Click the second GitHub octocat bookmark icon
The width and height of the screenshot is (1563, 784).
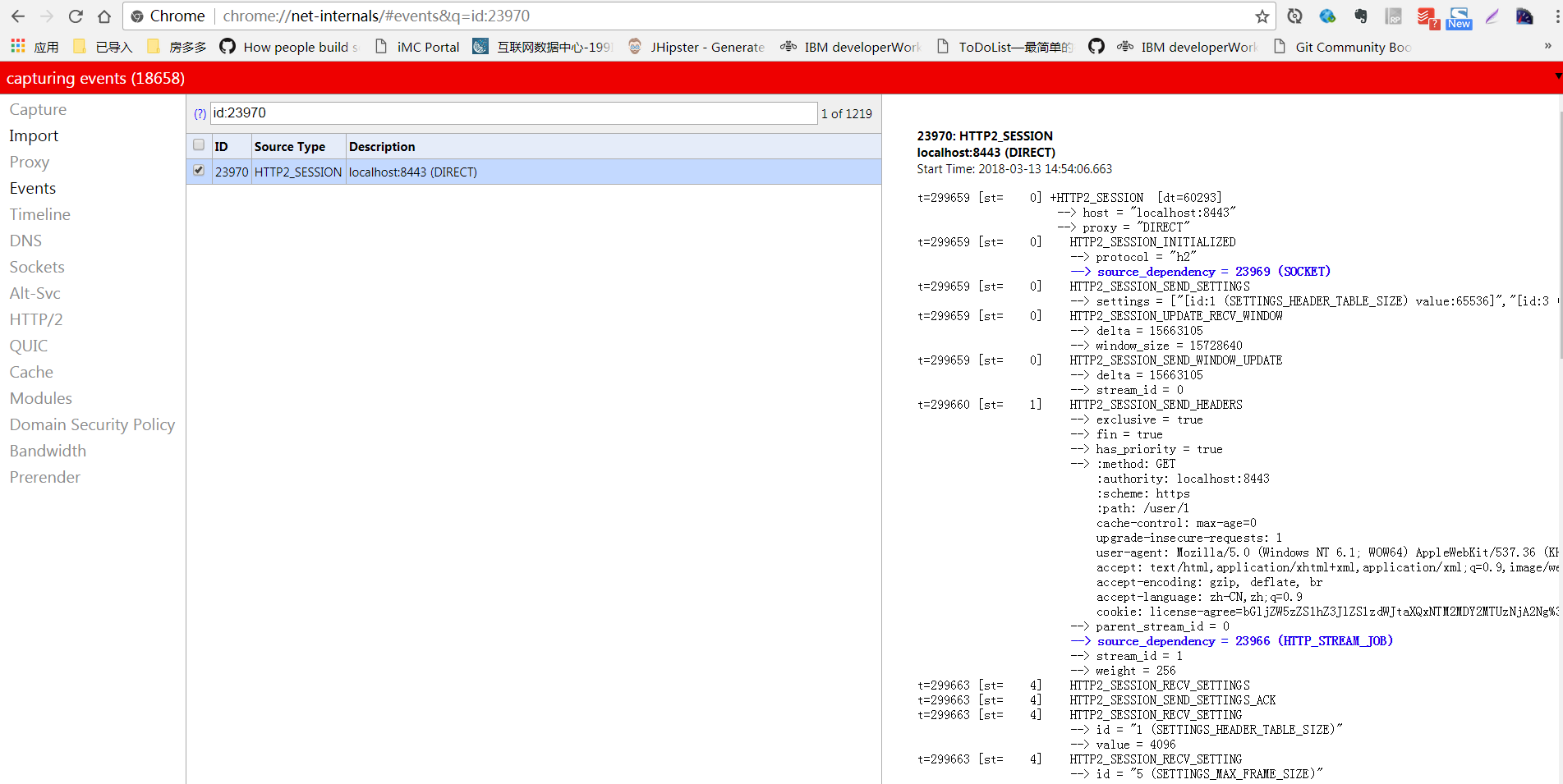[1096, 47]
